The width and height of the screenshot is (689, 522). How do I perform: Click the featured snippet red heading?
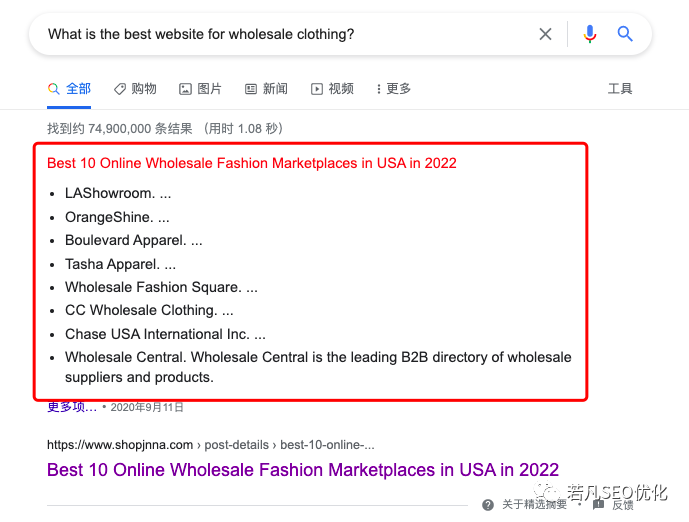[x=252, y=163]
